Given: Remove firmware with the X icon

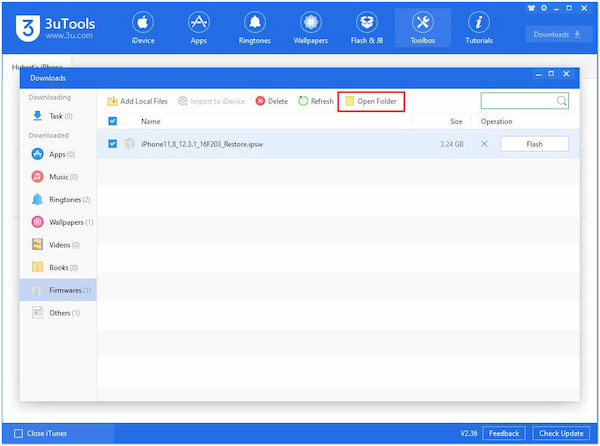Looking at the screenshot, I should coord(484,144).
